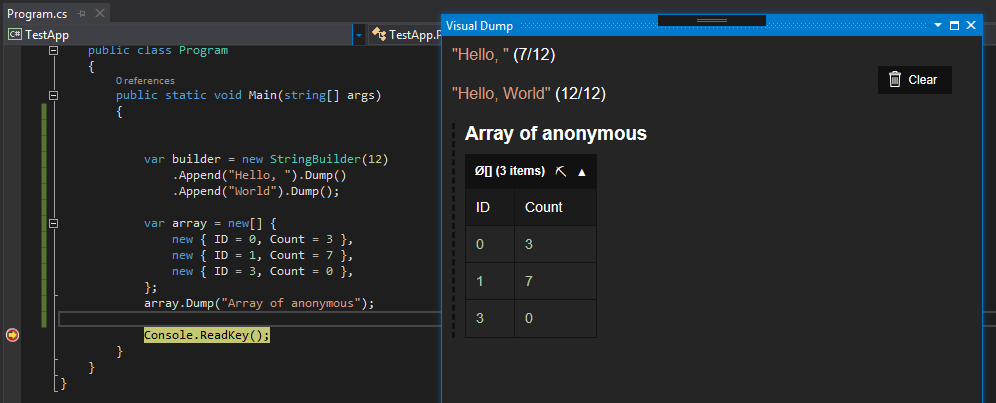This screenshot has width=996, height=403.
Task: Click the Count cell with value 7
Action: [555, 282]
